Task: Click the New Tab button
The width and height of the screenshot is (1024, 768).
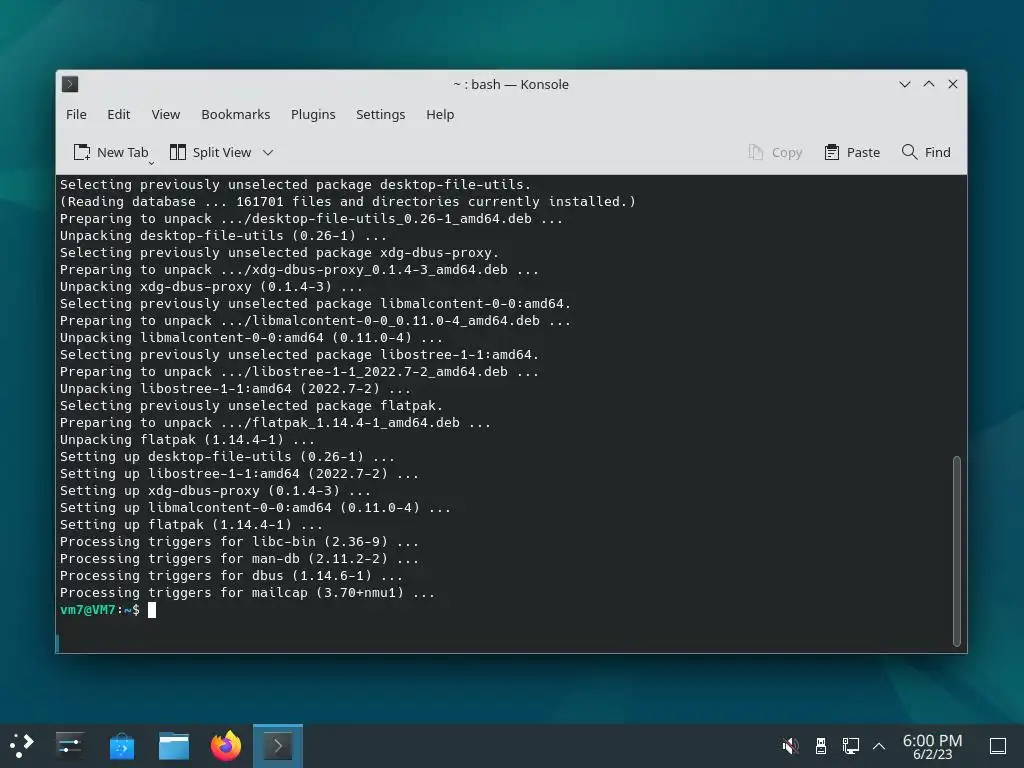Action: (x=110, y=152)
